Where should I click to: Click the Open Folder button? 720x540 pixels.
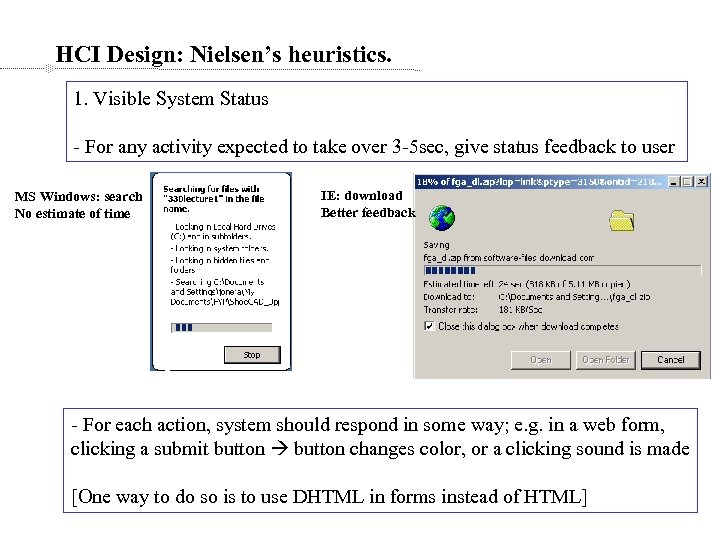tap(606, 360)
